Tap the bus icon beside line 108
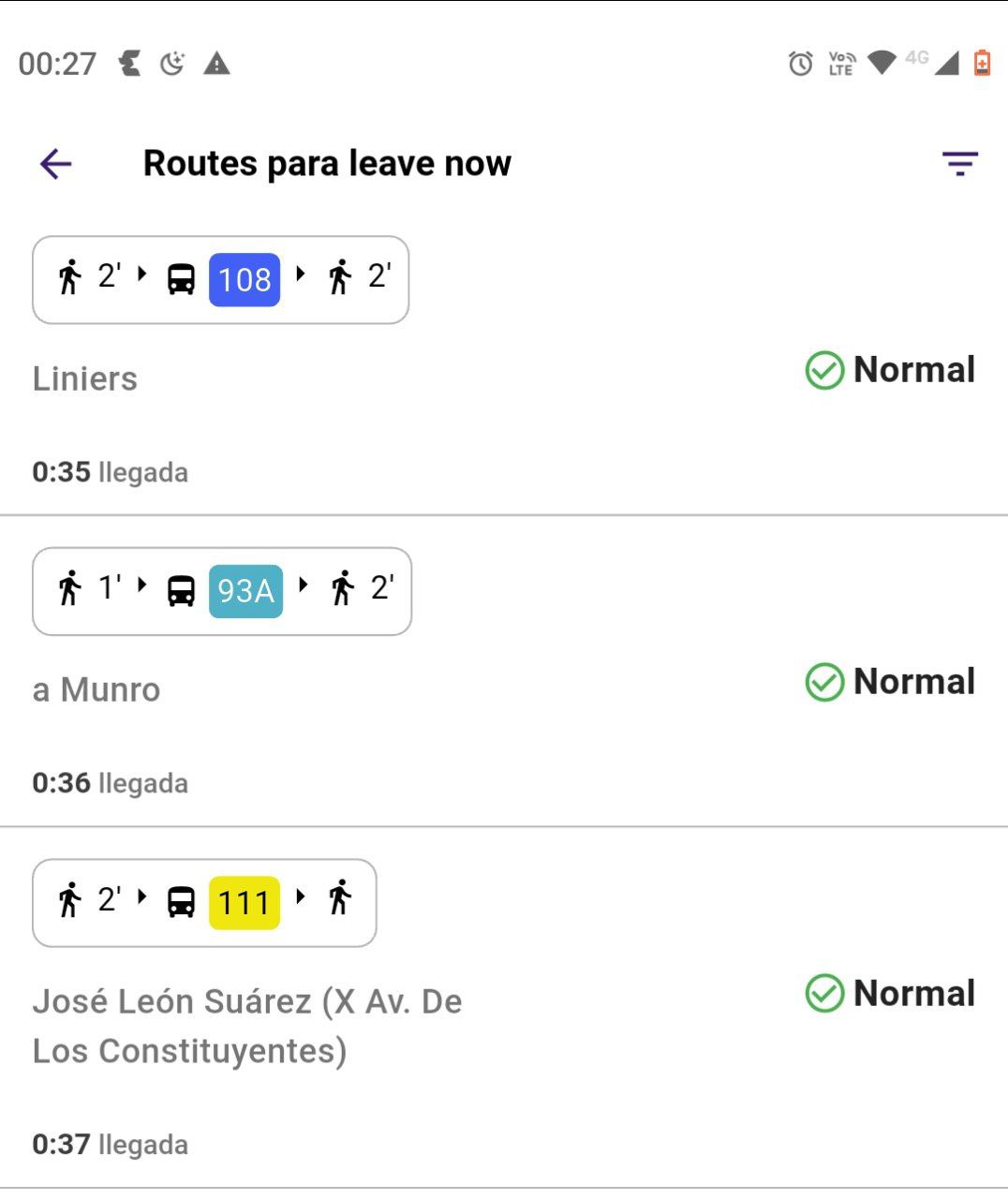 pos(181,279)
